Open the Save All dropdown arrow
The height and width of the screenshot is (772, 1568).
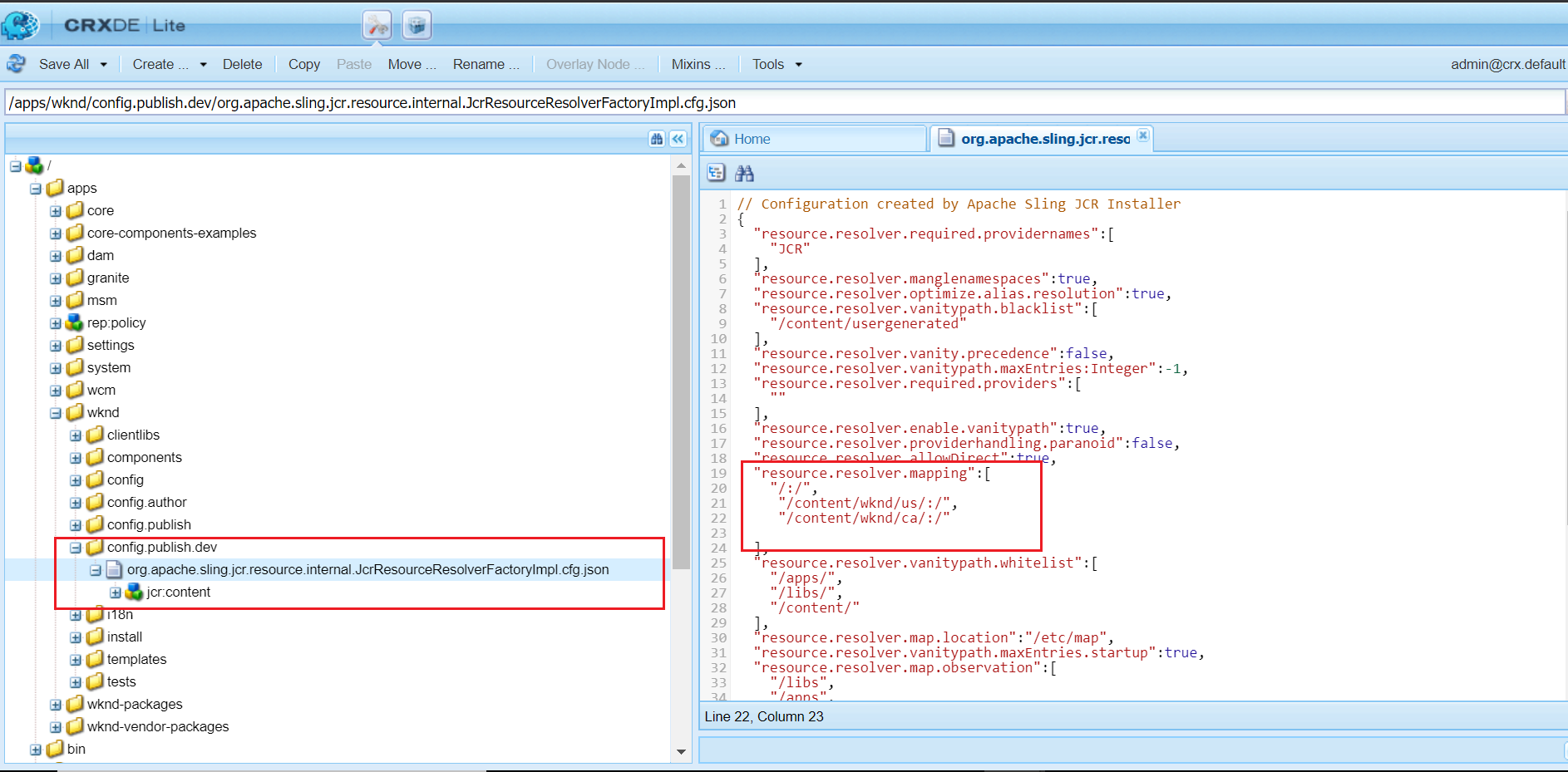tap(104, 64)
